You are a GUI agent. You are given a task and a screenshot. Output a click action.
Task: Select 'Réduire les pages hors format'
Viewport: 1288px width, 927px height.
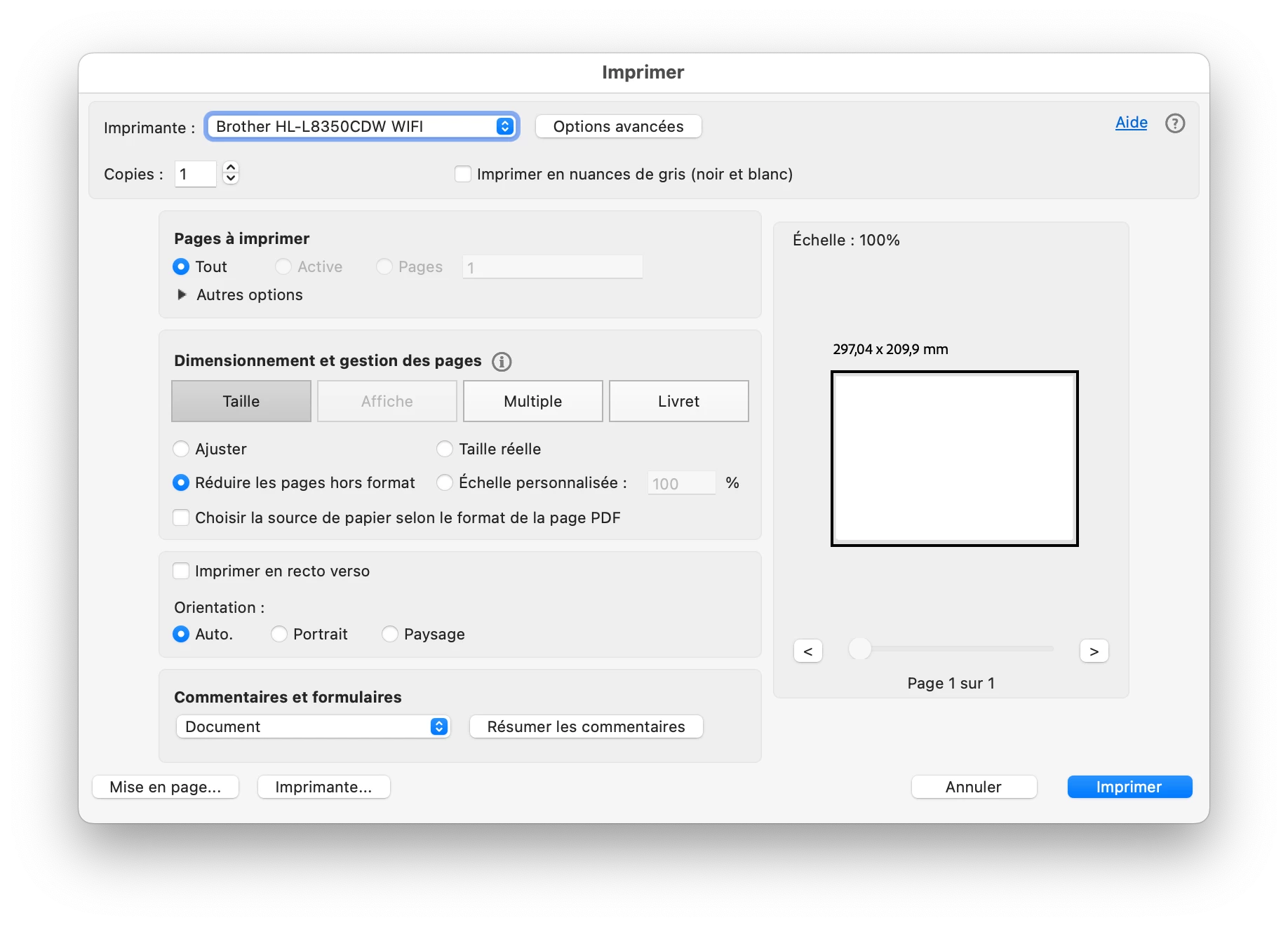point(181,482)
